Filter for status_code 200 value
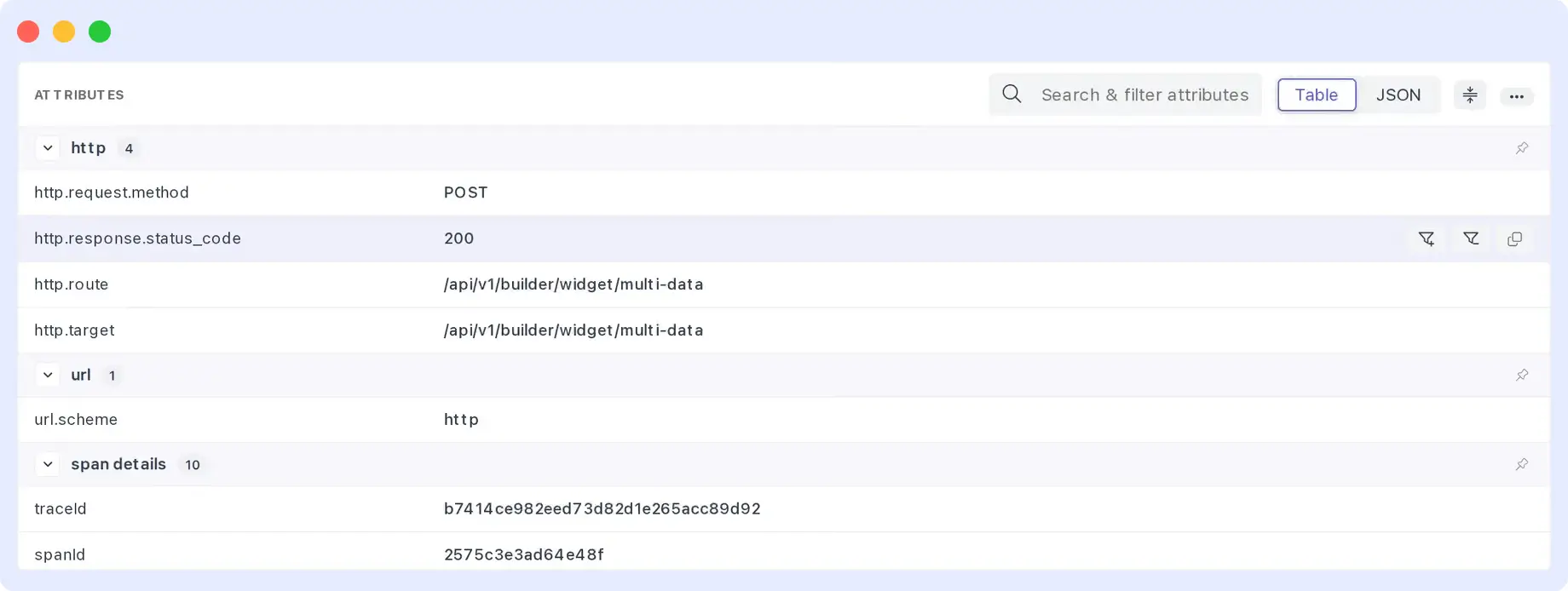The width and height of the screenshot is (1568, 591). [x=1427, y=238]
